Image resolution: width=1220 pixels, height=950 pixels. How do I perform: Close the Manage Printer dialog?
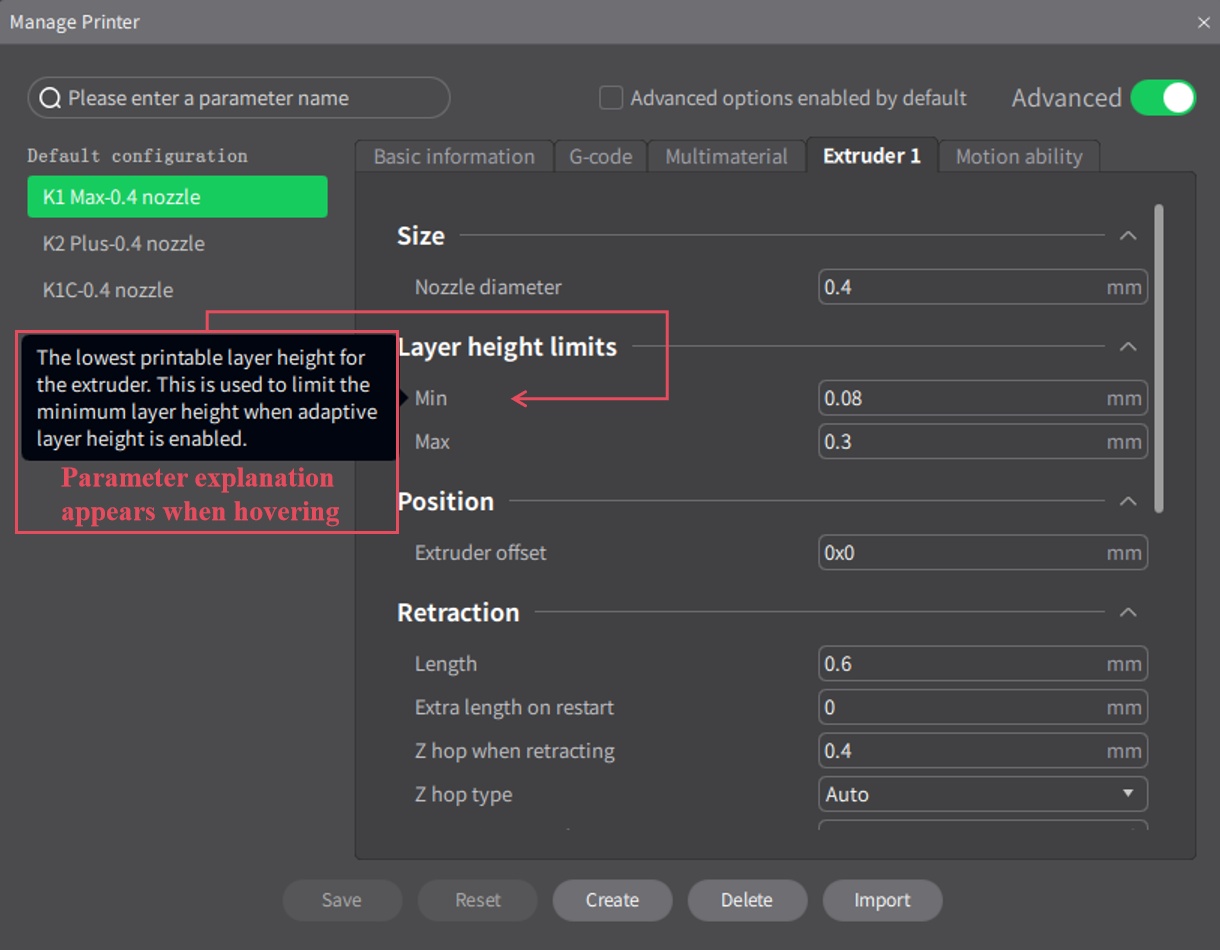pyautogui.click(x=1203, y=22)
